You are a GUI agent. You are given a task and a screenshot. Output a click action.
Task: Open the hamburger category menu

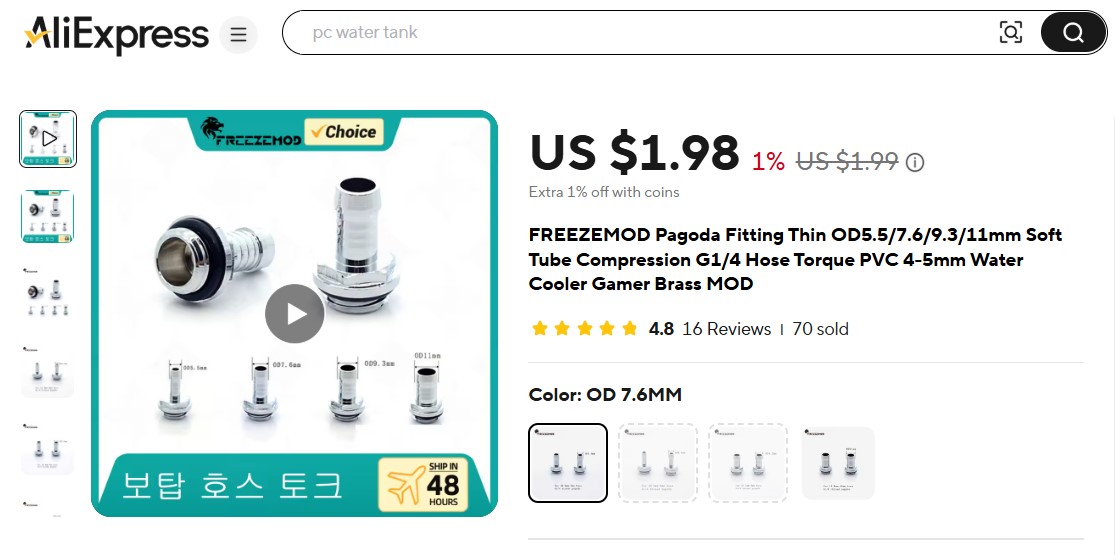pyautogui.click(x=238, y=34)
